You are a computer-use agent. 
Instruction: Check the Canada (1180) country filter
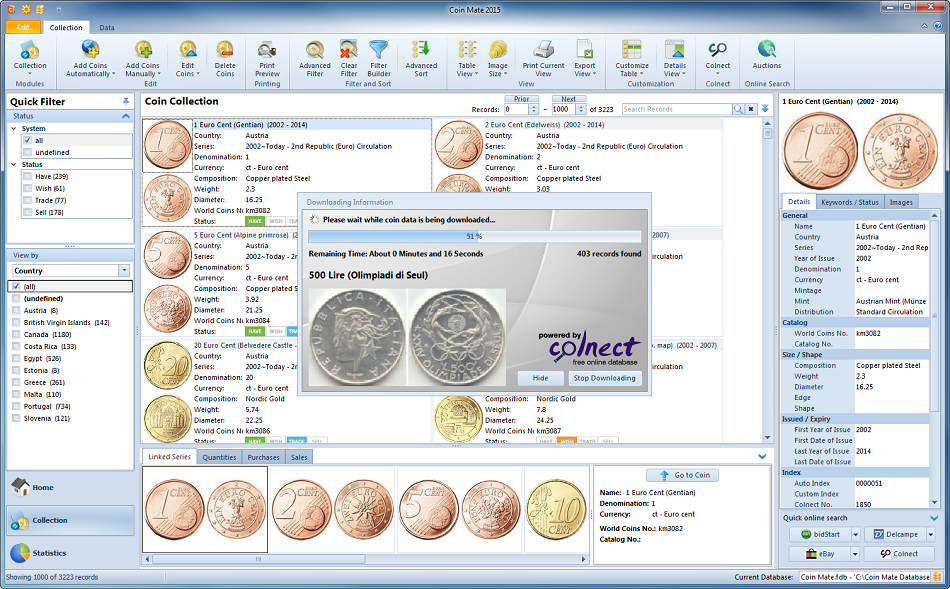16,334
